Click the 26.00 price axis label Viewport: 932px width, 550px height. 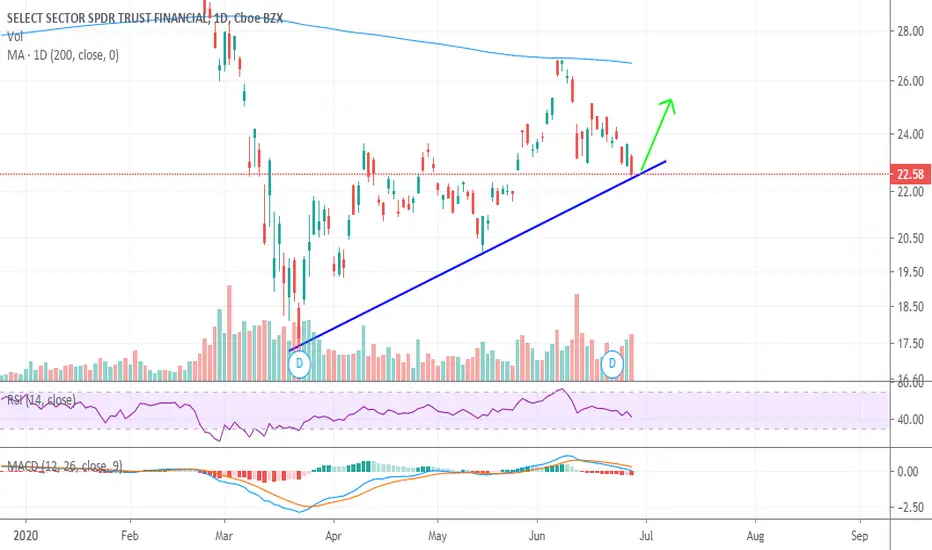coord(911,81)
